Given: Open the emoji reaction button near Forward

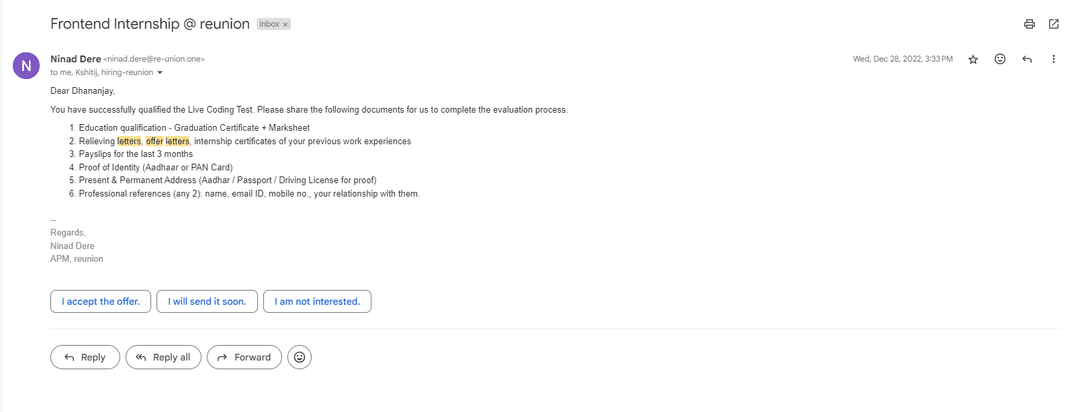Looking at the screenshot, I should (x=300, y=357).
